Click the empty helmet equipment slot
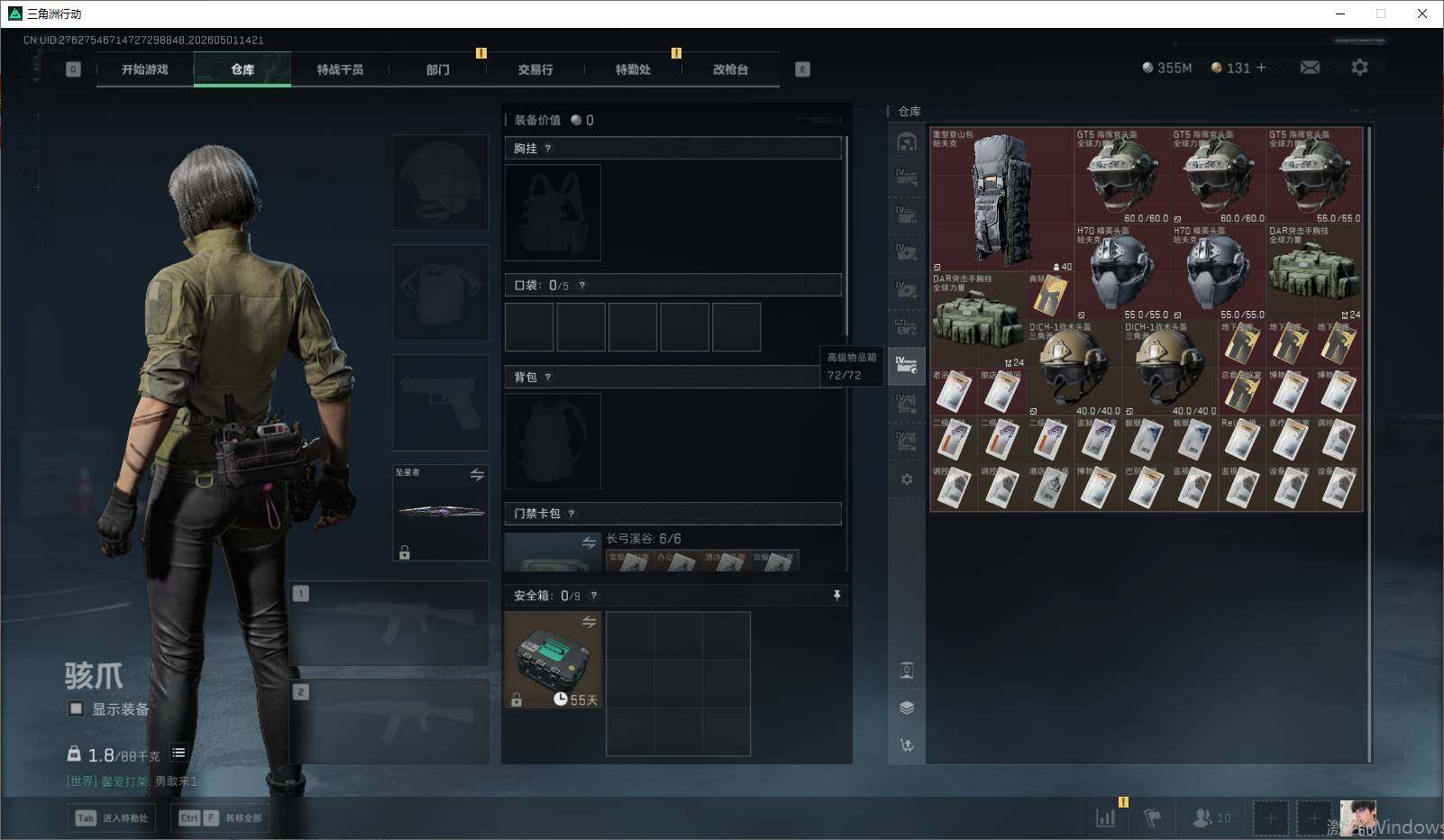Screen dimensions: 1444x840 [441, 182]
